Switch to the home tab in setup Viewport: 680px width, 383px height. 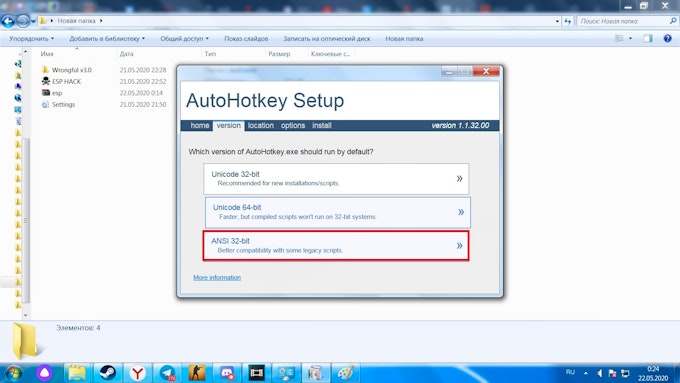(x=199, y=125)
